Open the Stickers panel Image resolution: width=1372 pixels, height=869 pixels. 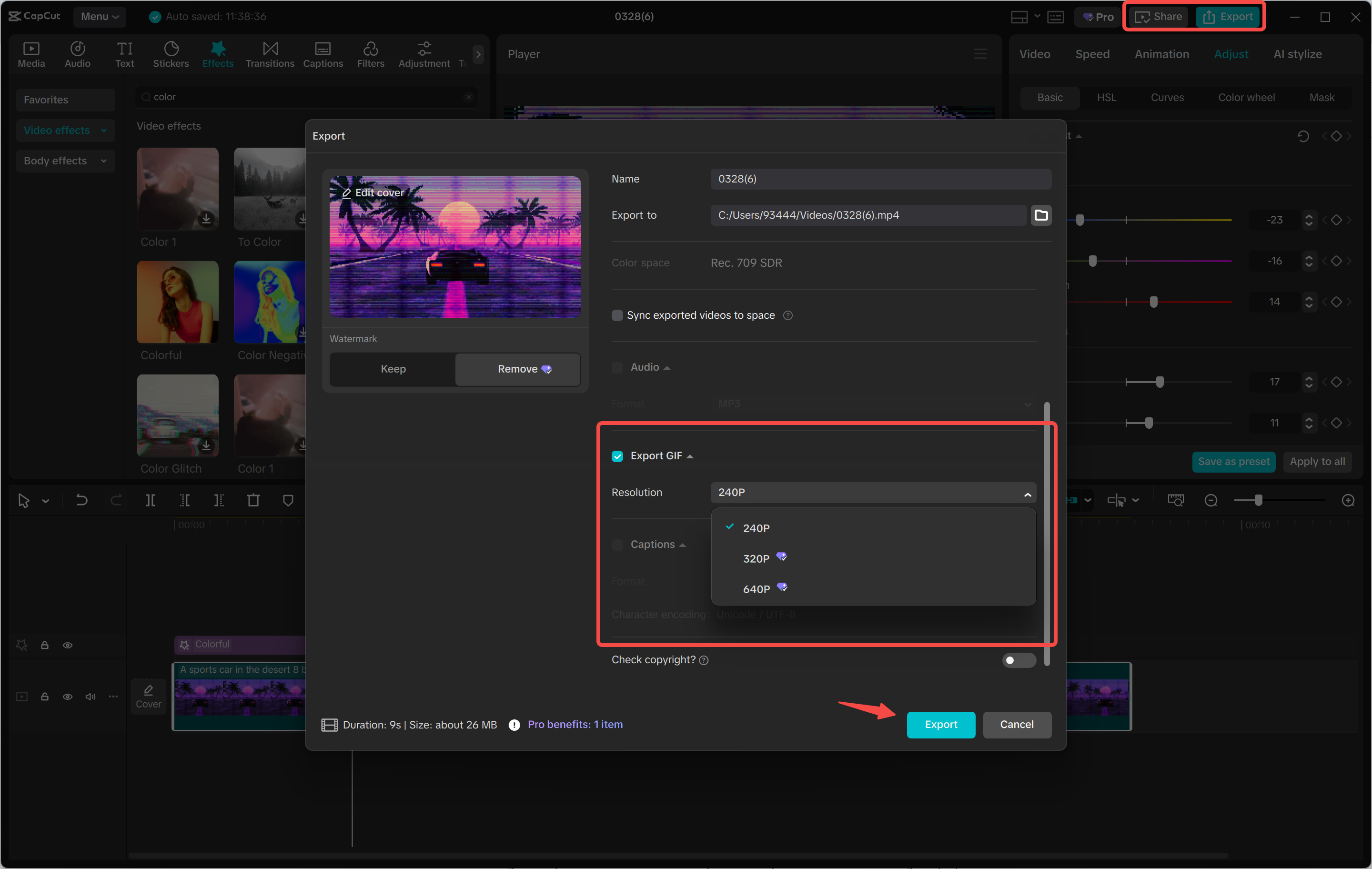[x=171, y=54]
